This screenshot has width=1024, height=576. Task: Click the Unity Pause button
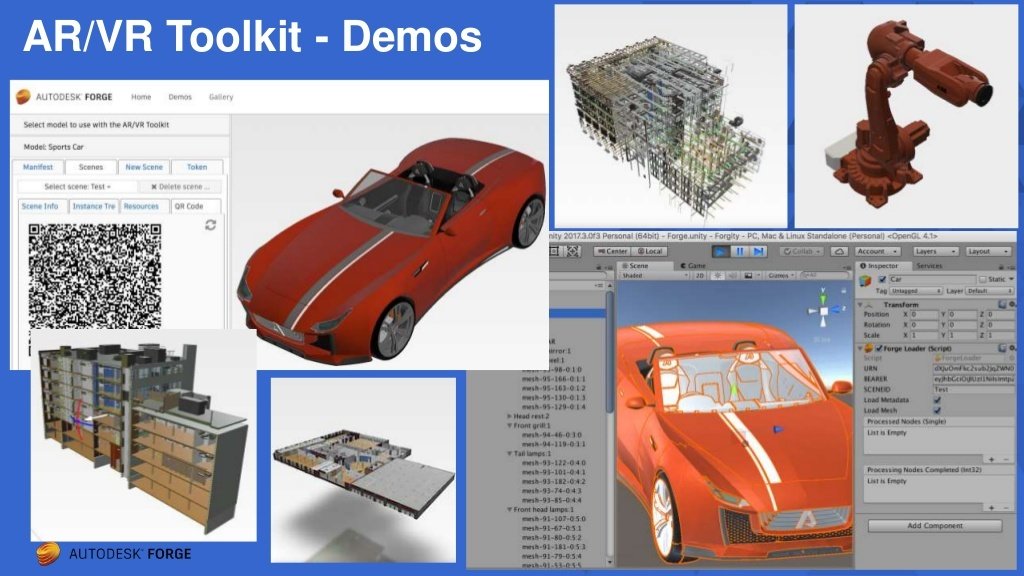coord(739,251)
